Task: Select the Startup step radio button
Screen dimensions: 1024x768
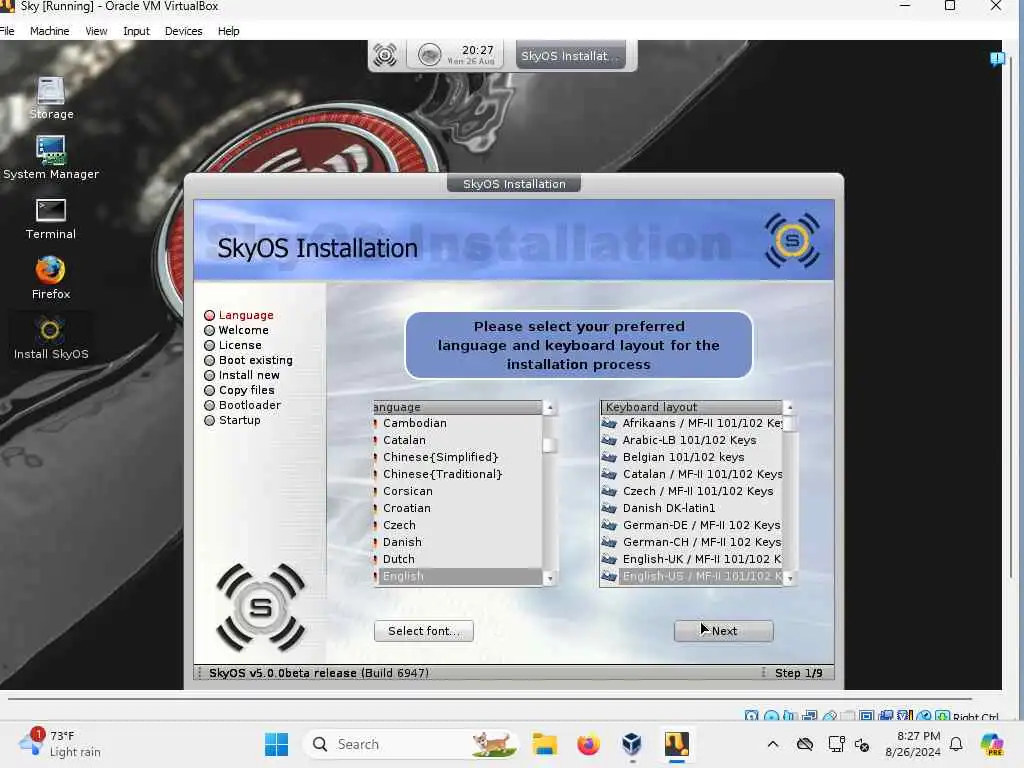Action: pyautogui.click(x=210, y=421)
